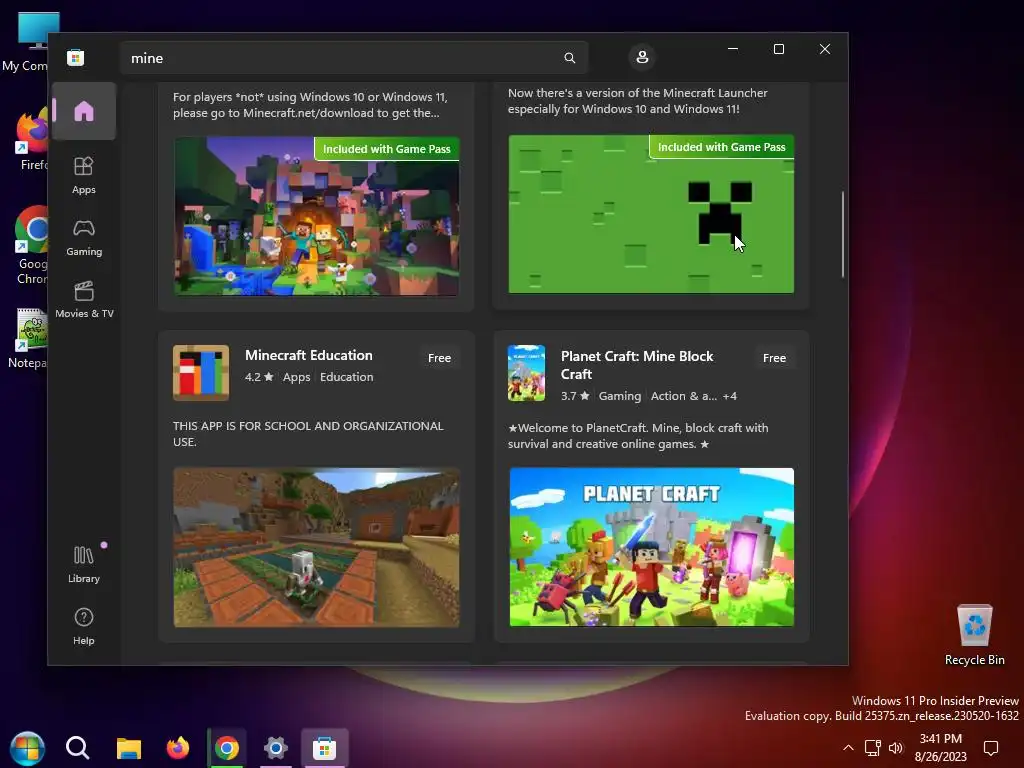Open the Home section in the Store sidebar
The height and width of the screenshot is (768, 1024).
coord(84,111)
